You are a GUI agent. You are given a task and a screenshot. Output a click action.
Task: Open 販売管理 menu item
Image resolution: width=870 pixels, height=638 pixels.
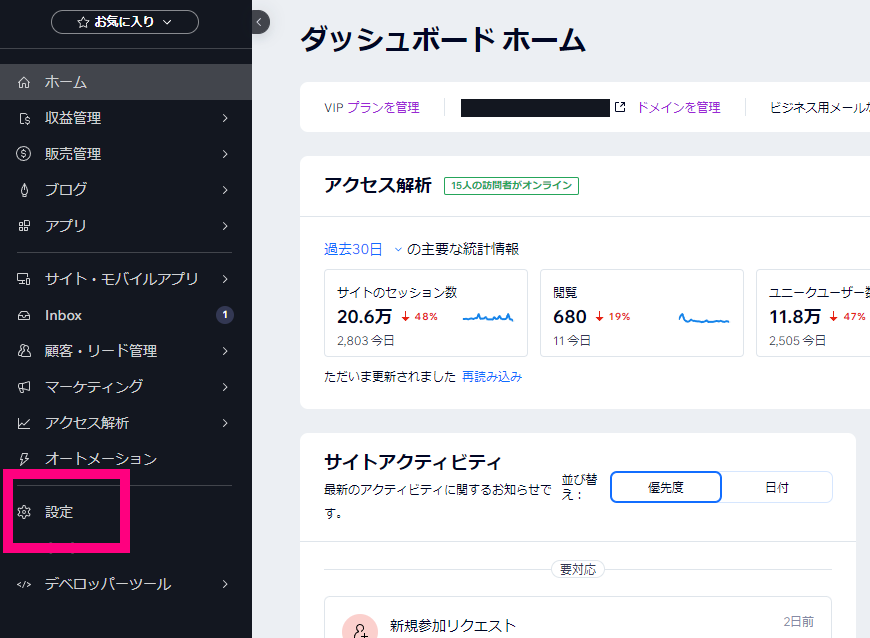(126, 154)
